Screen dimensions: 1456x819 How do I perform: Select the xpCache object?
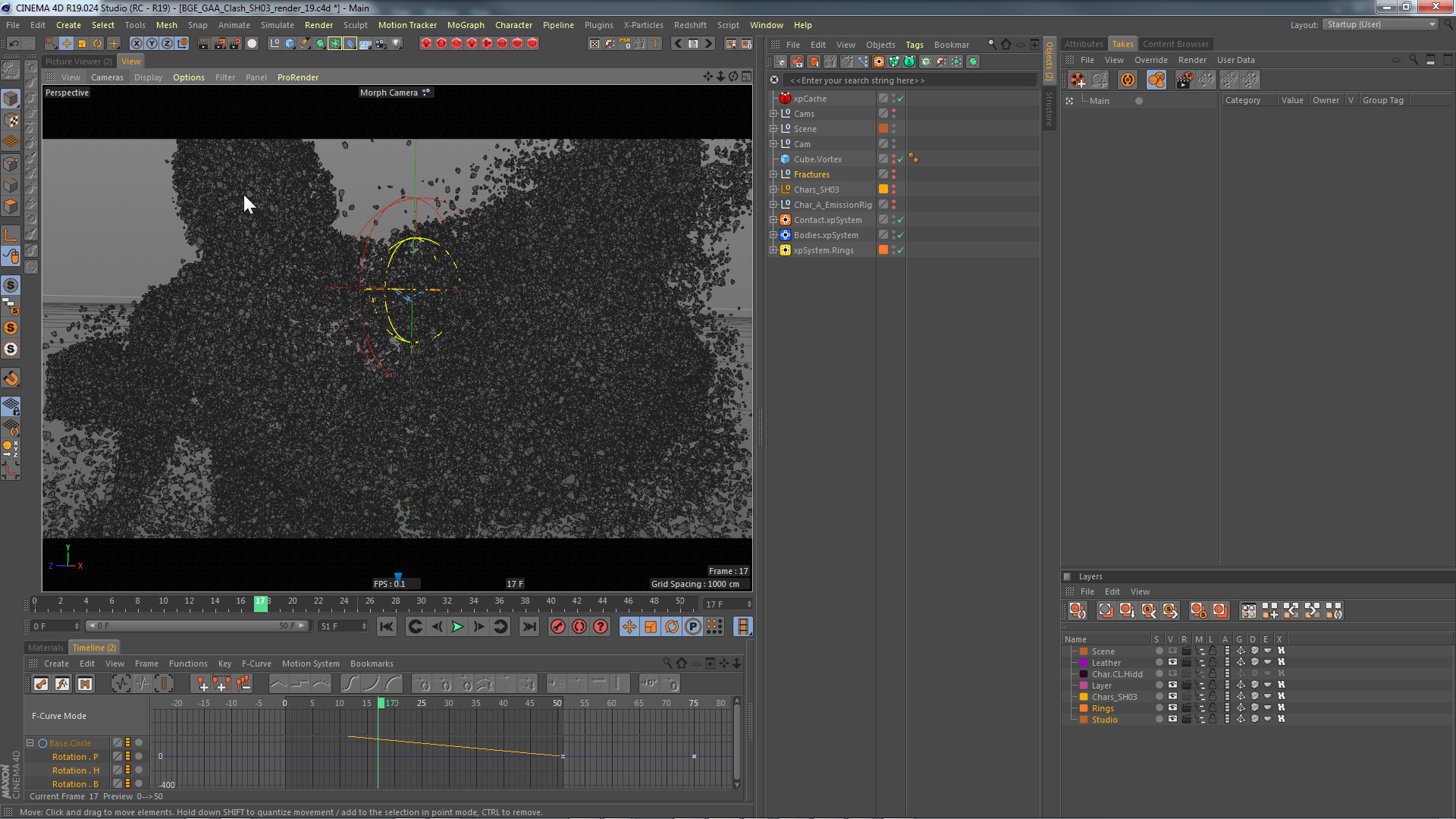pos(810,99)
